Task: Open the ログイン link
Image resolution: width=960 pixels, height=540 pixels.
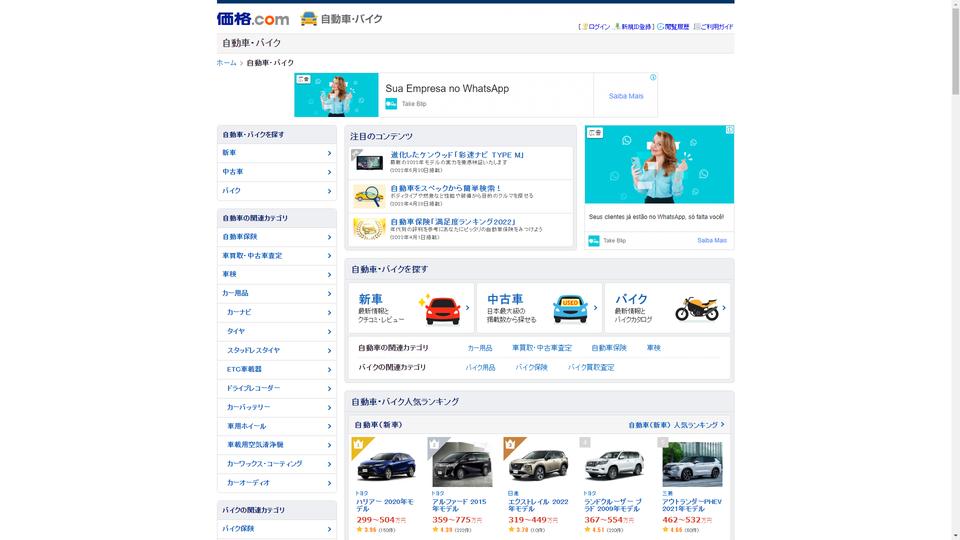Action: pyautogui.click(x=599, y=27)
